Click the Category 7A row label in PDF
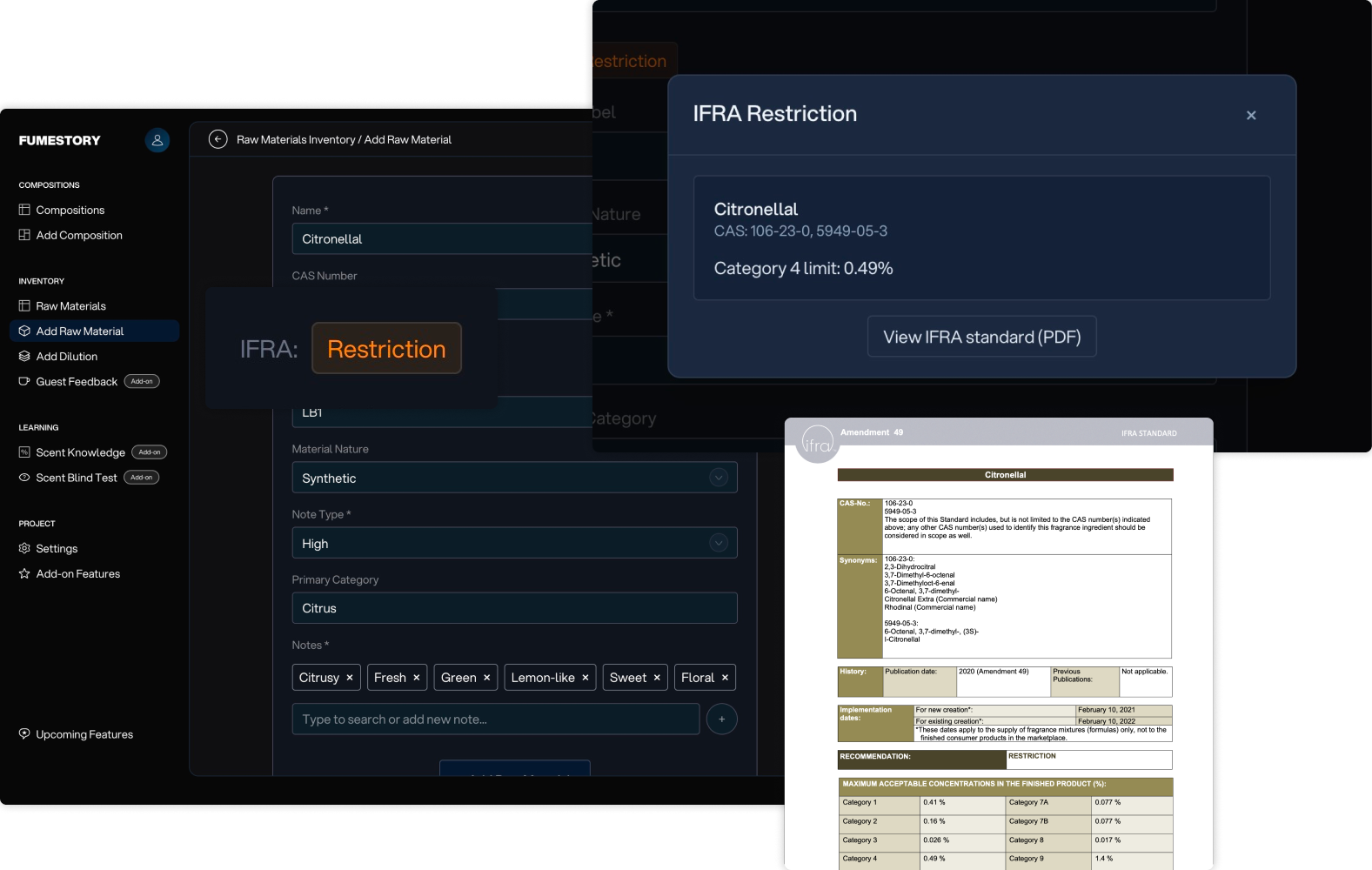Image resolution: width=1372 pixels, height=870 pixels. [x=1028, y=803]
